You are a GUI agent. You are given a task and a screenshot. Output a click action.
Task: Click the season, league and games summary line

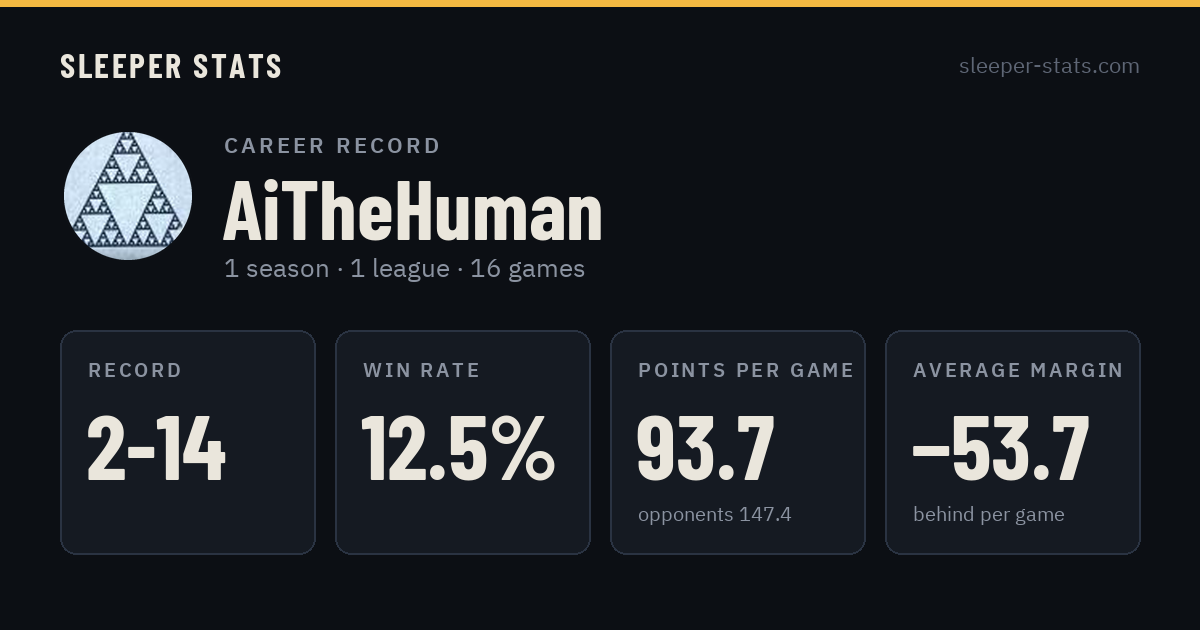point(404,269)
